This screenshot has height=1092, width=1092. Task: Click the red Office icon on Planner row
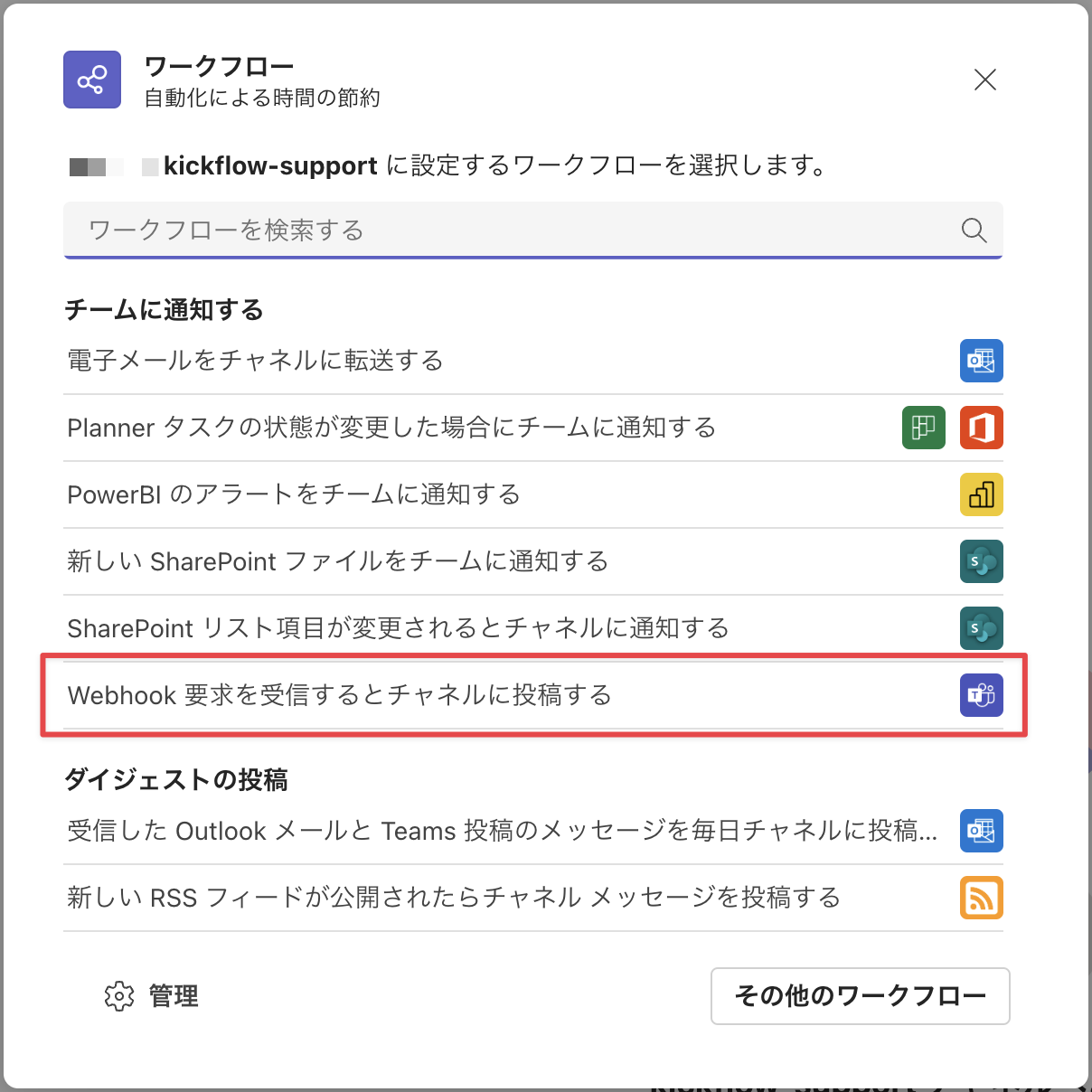(x=982, y=428)
